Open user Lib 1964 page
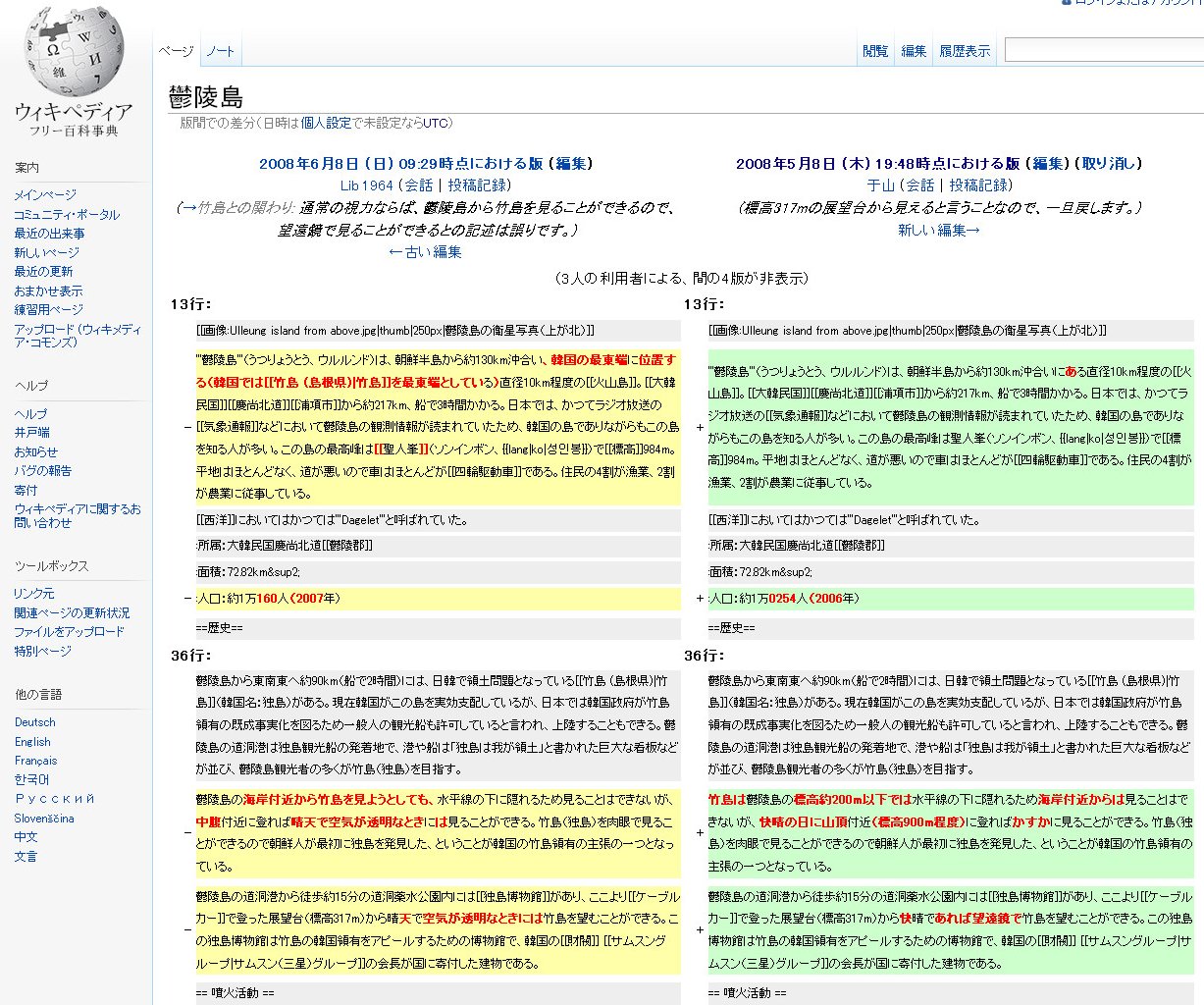The height and width of the screenshot is (1005, 1204). point(366,185)
